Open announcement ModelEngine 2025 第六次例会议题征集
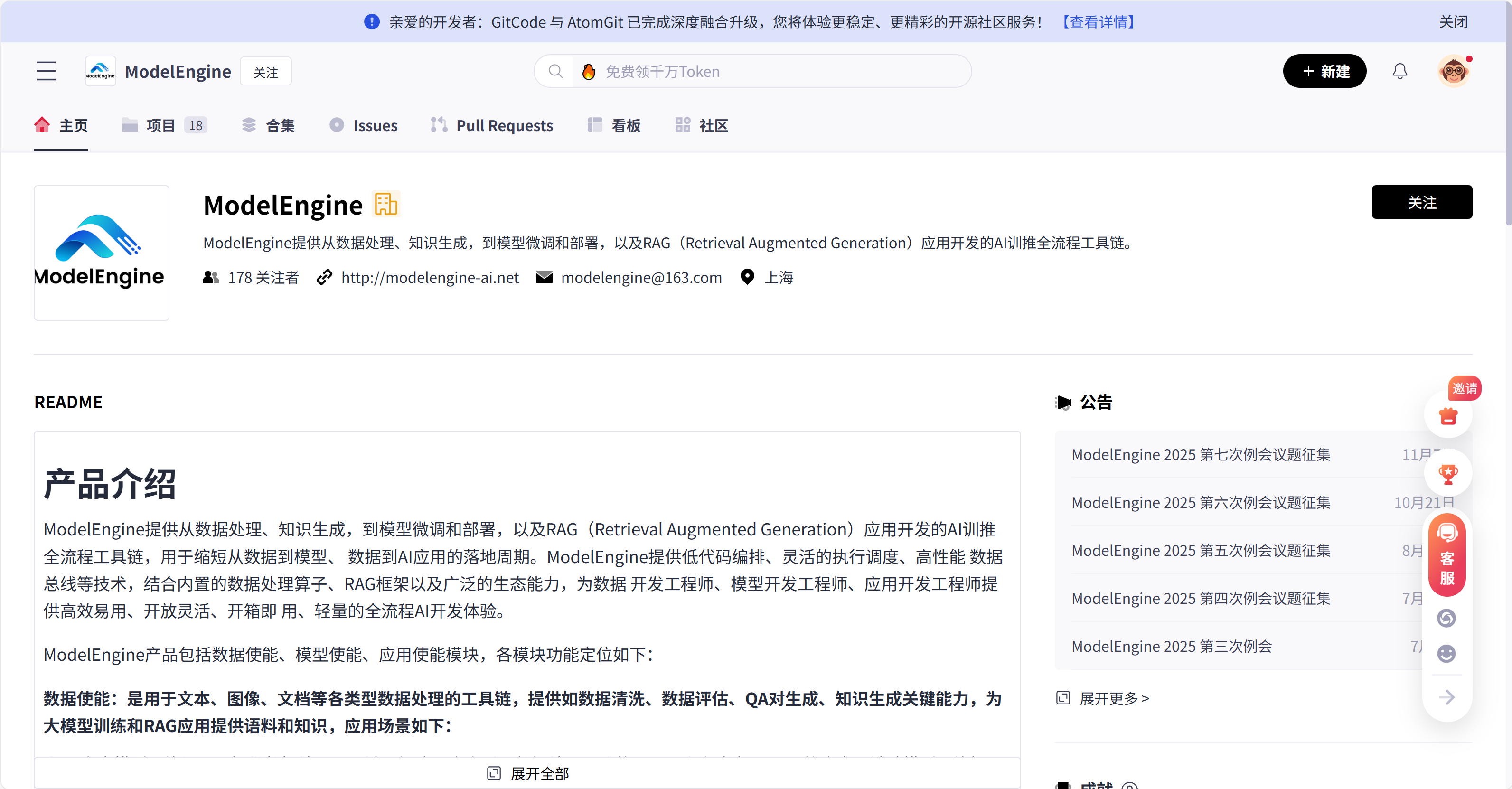 tap(1201, 503)
